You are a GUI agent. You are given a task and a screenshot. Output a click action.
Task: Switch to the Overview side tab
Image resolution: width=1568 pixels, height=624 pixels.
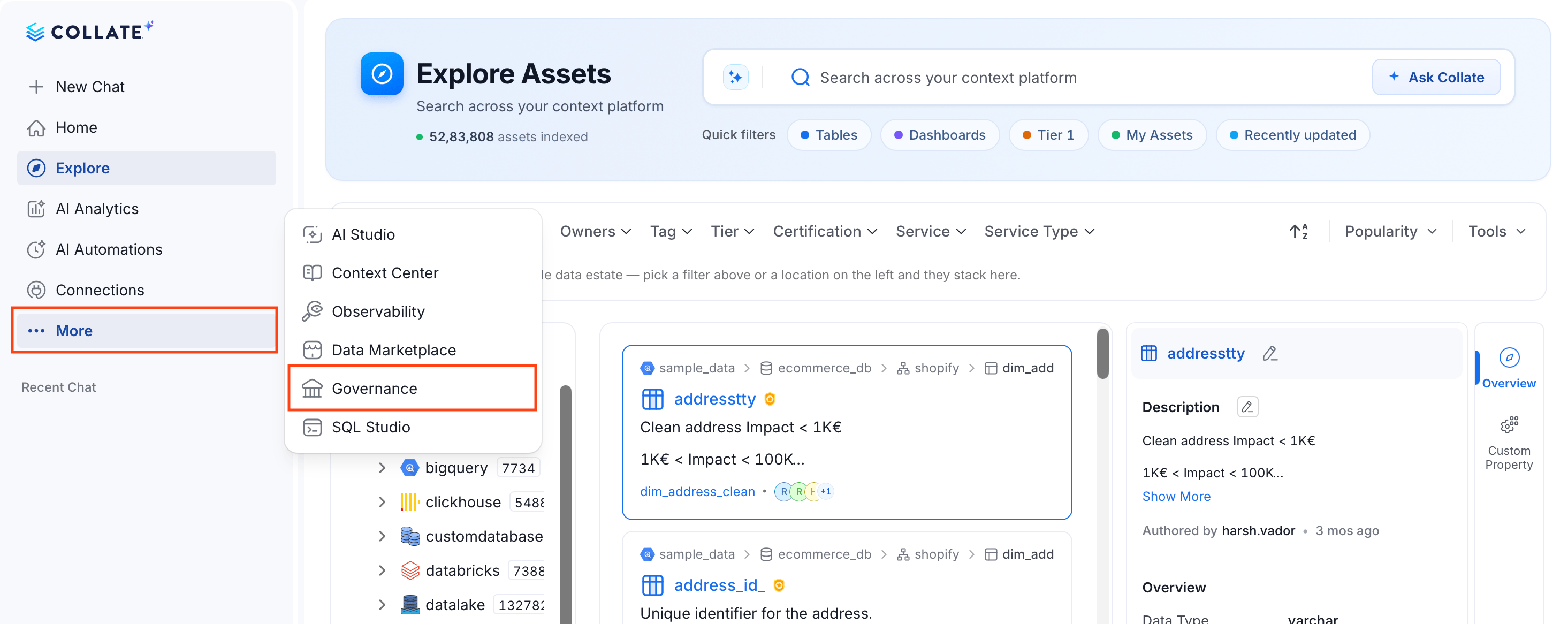click(x=1509, y=368)
